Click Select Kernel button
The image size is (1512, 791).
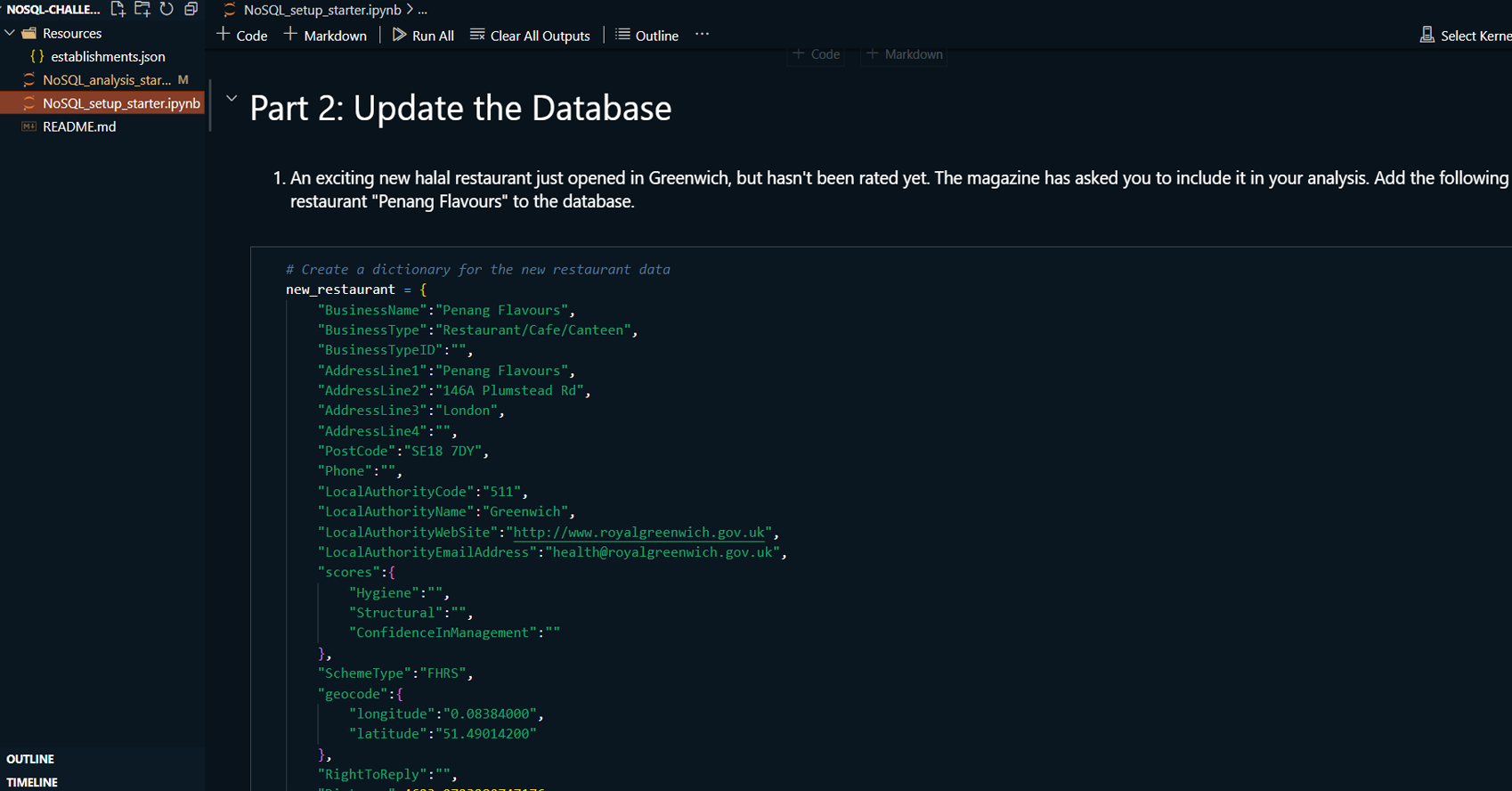tap(1465, 36)
